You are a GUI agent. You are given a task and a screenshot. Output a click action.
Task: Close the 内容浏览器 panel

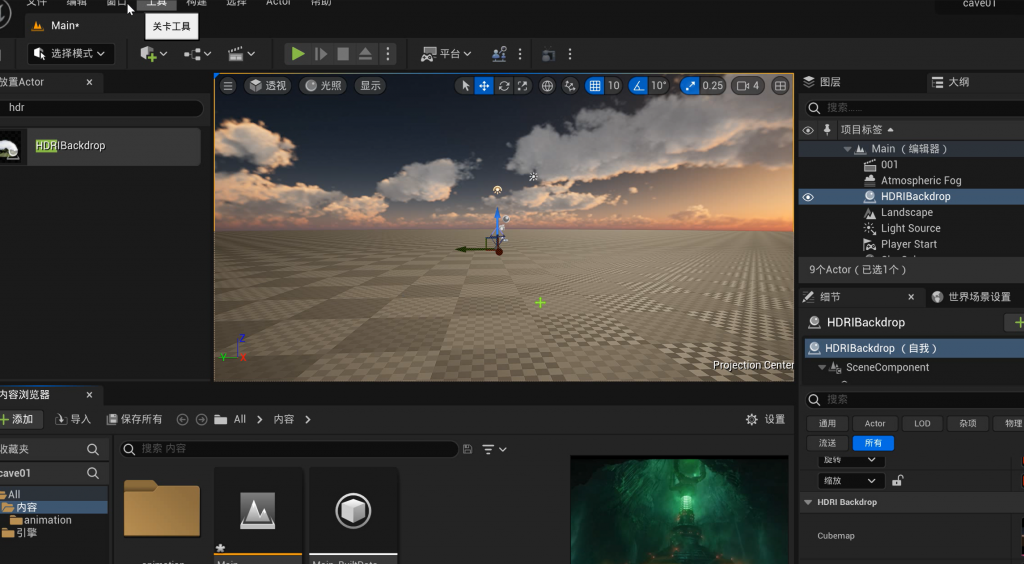(x=89, y=395)
